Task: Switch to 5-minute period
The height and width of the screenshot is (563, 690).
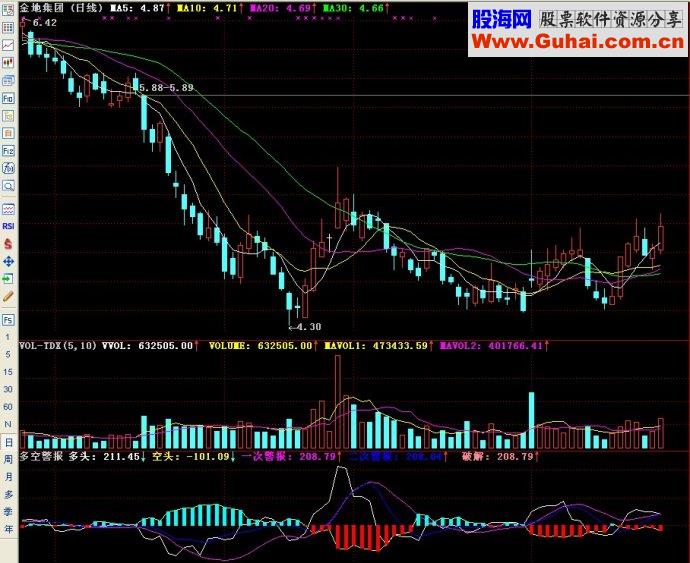Action: click(7, 354)
